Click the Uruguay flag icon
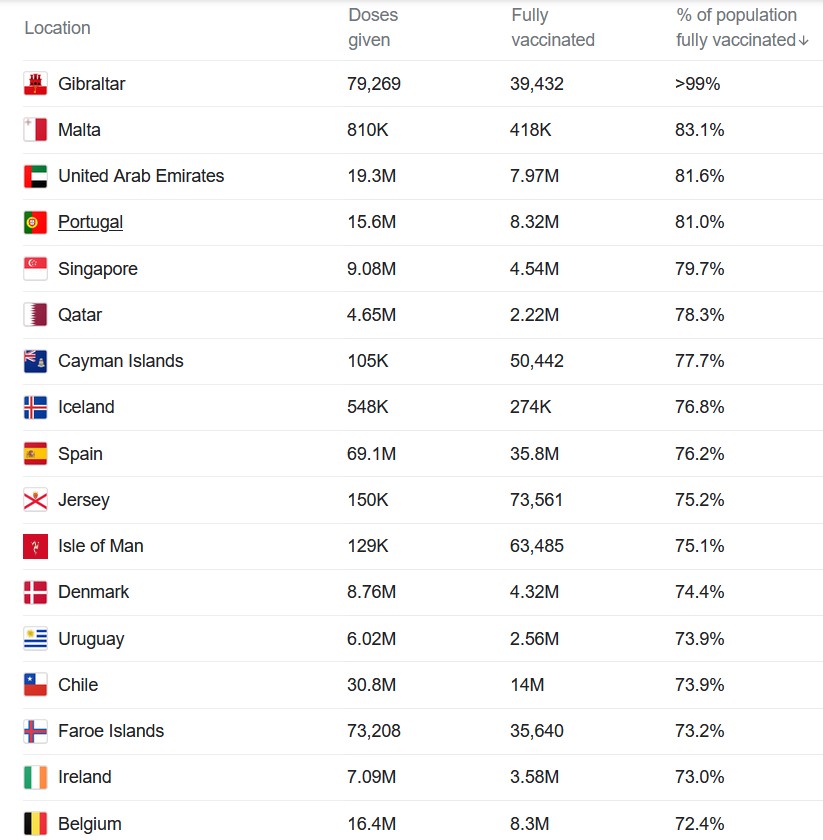 coord(35,639)
